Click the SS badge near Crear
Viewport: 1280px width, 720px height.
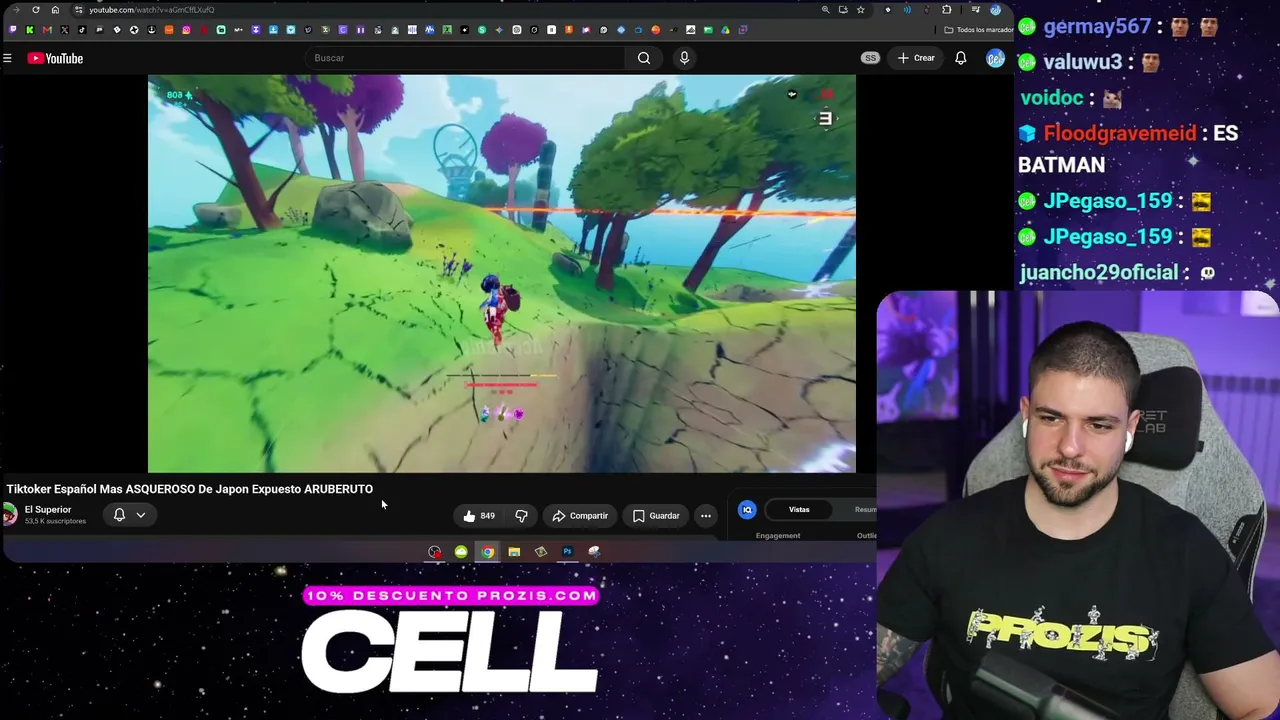click(870, 58)
